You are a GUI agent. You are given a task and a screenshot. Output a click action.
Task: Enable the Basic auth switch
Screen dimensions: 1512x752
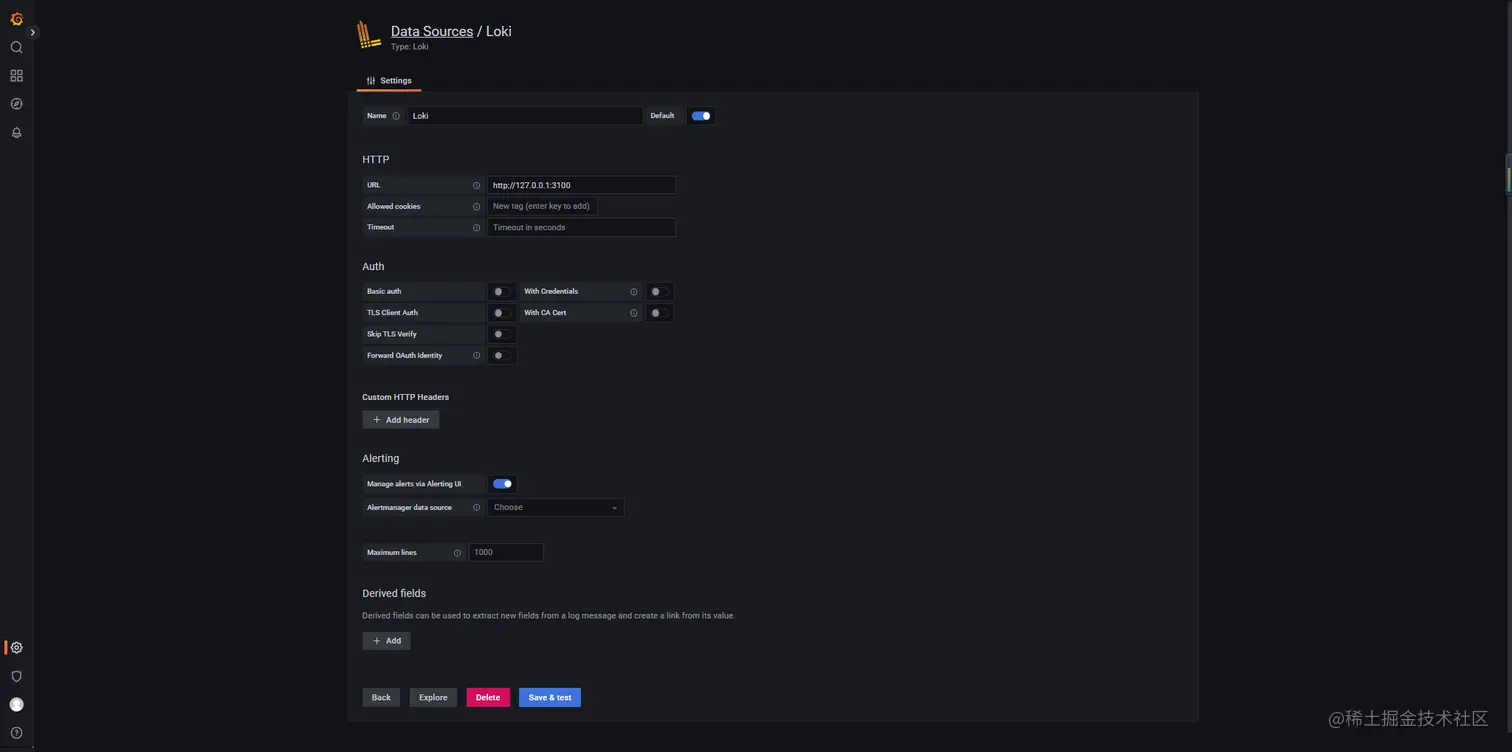pyautogui.click(x=502, y=292)
